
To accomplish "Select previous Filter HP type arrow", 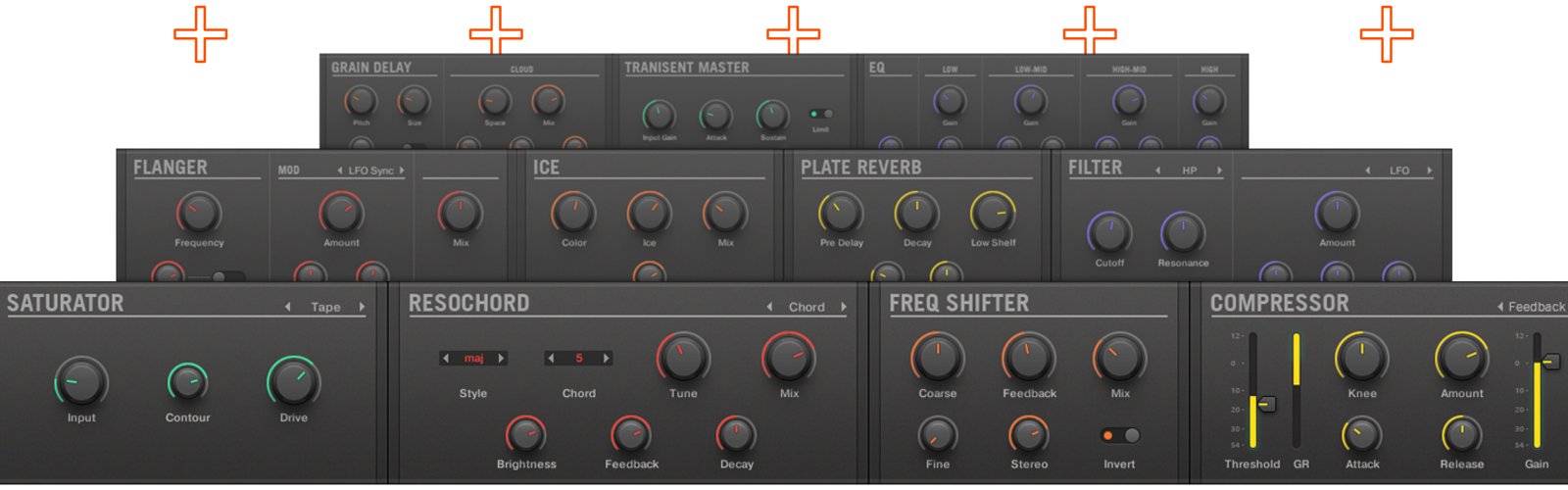I will (1158, 171).
